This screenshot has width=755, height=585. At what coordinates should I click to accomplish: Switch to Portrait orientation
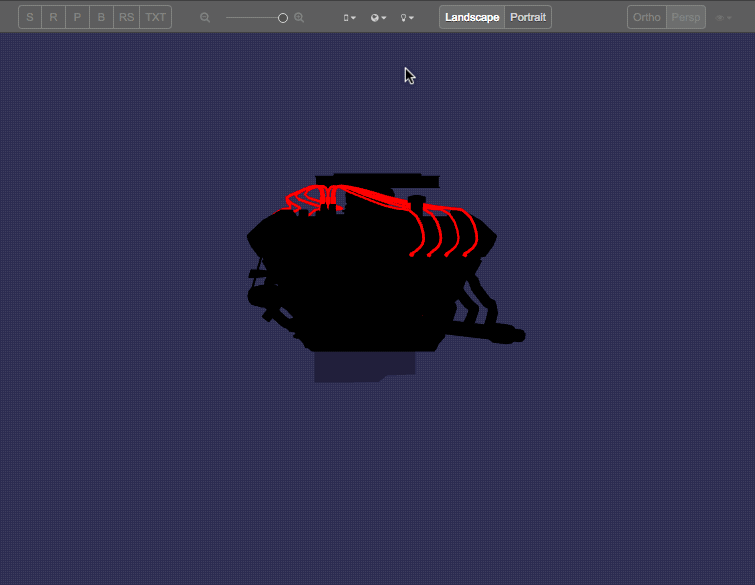pos(528,17)
